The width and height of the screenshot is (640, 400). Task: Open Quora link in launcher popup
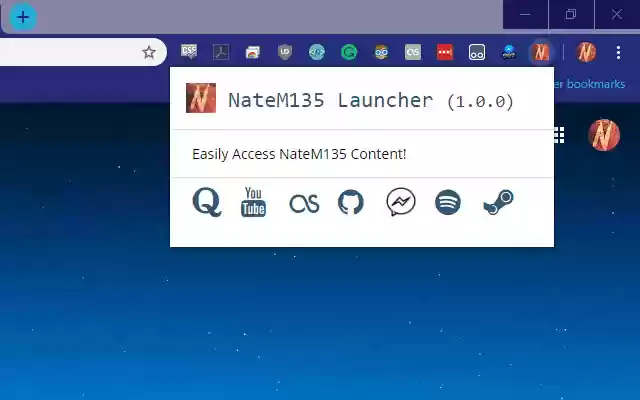click(x=207, y=202)
